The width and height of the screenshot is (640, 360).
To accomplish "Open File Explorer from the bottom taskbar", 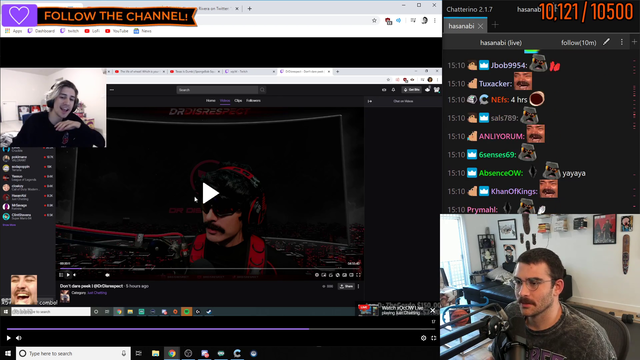I will (x=156, y=353).
